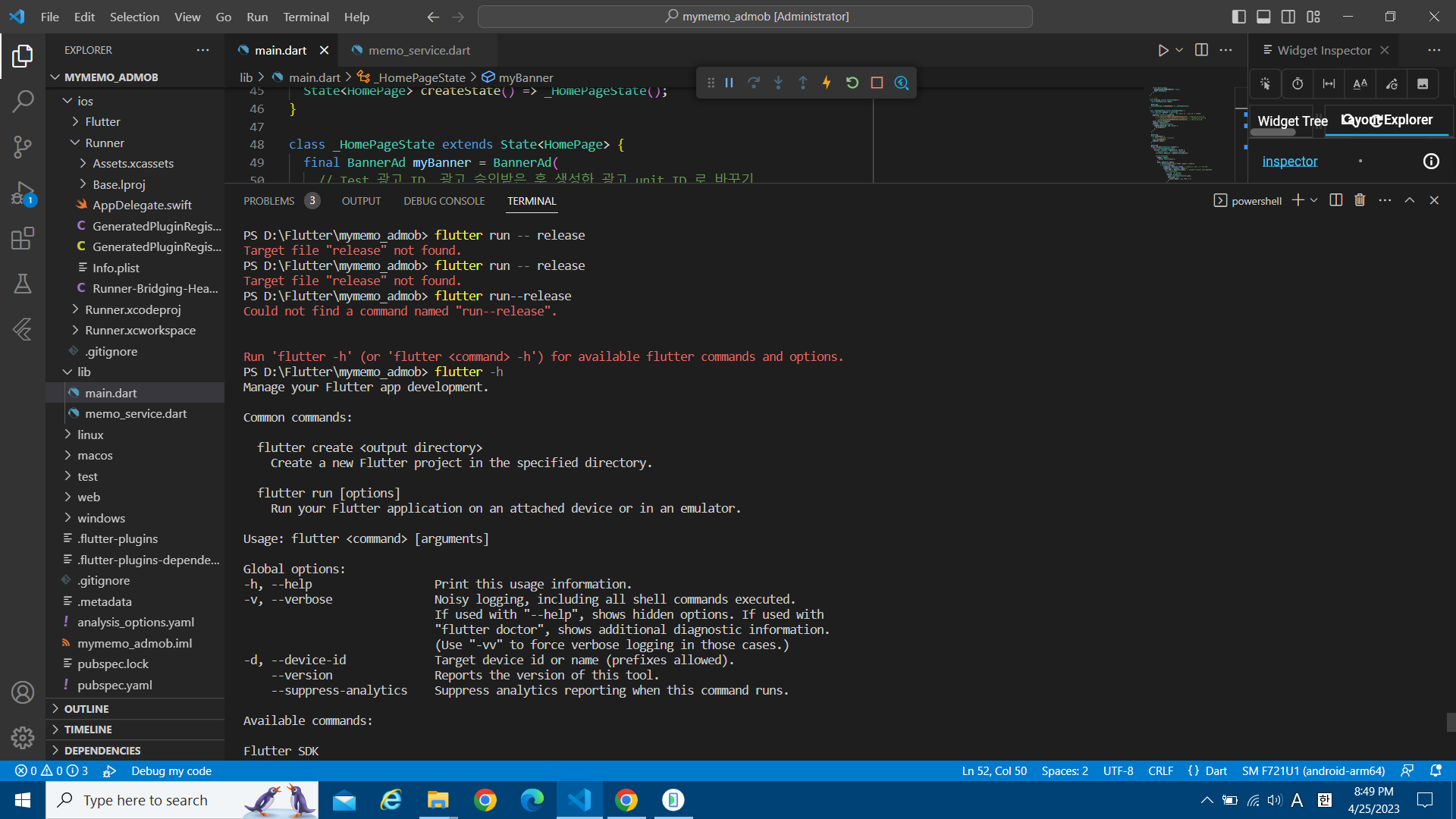Stop debugging with red square
The height and width of the screenshot is (819, 1456).
877,83
